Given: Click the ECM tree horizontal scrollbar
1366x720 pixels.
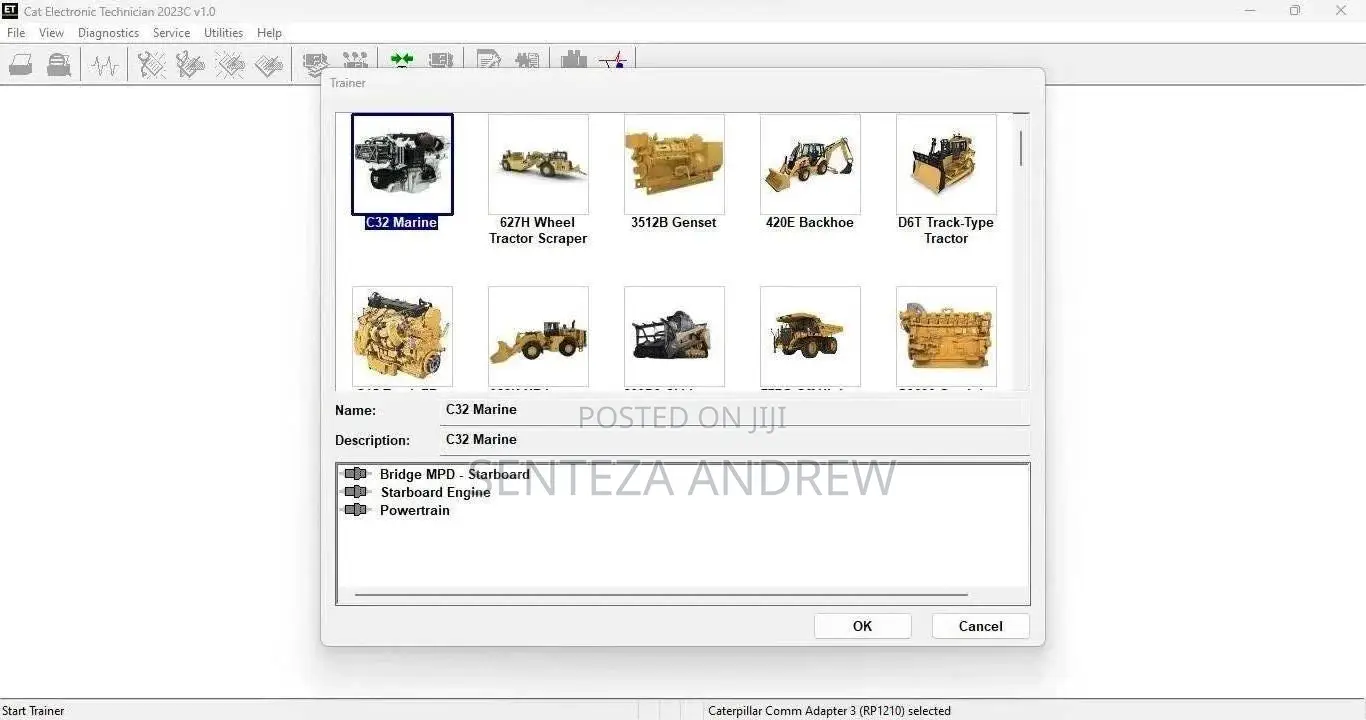Looking at the screenshot, I should 661,595.
